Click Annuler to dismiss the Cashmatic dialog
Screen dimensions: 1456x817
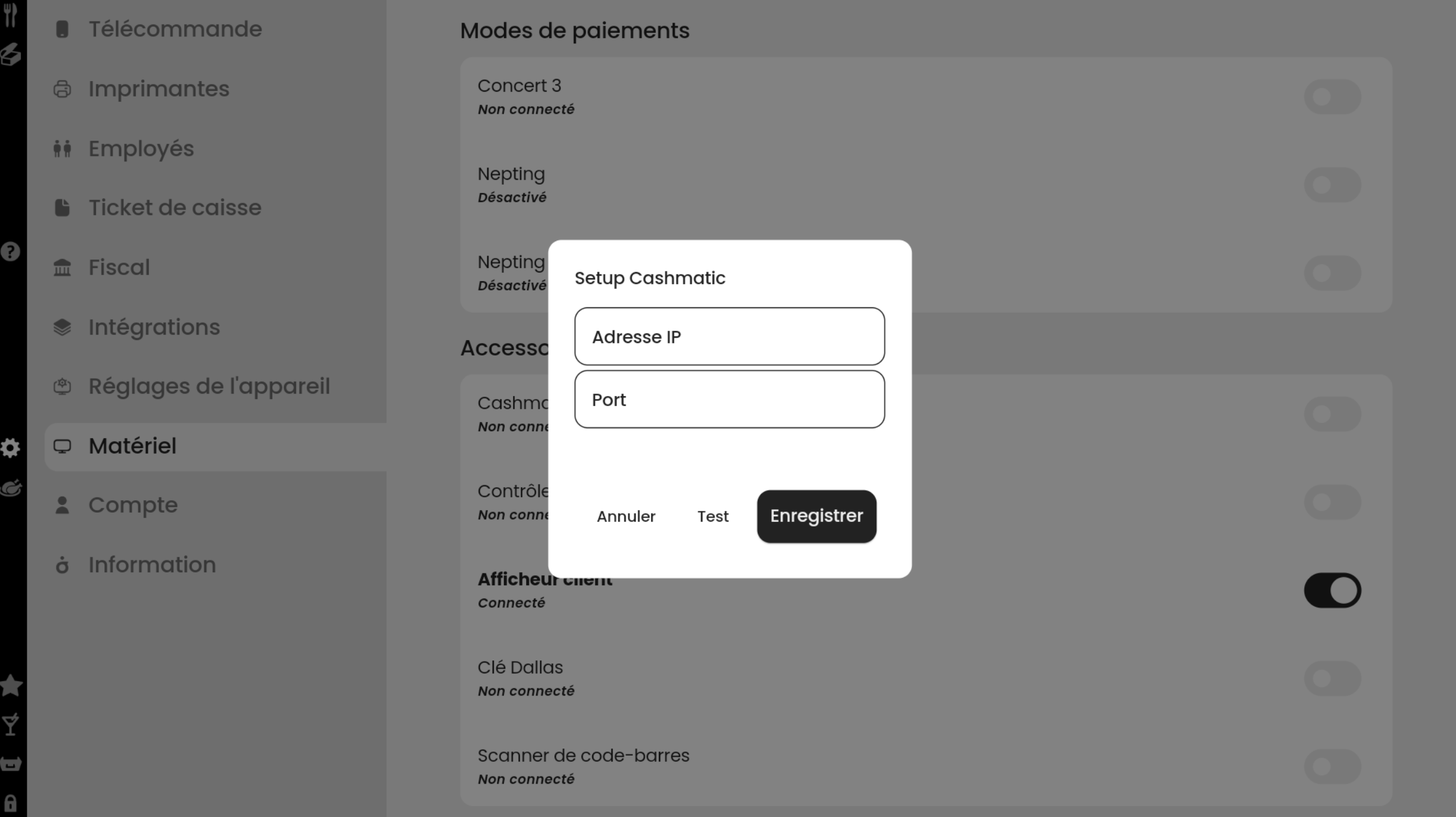[626, 516]
